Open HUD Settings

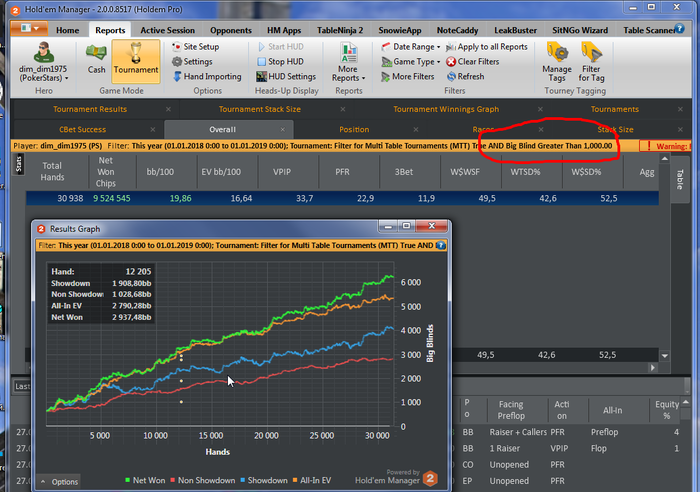[x=286, y=76]
